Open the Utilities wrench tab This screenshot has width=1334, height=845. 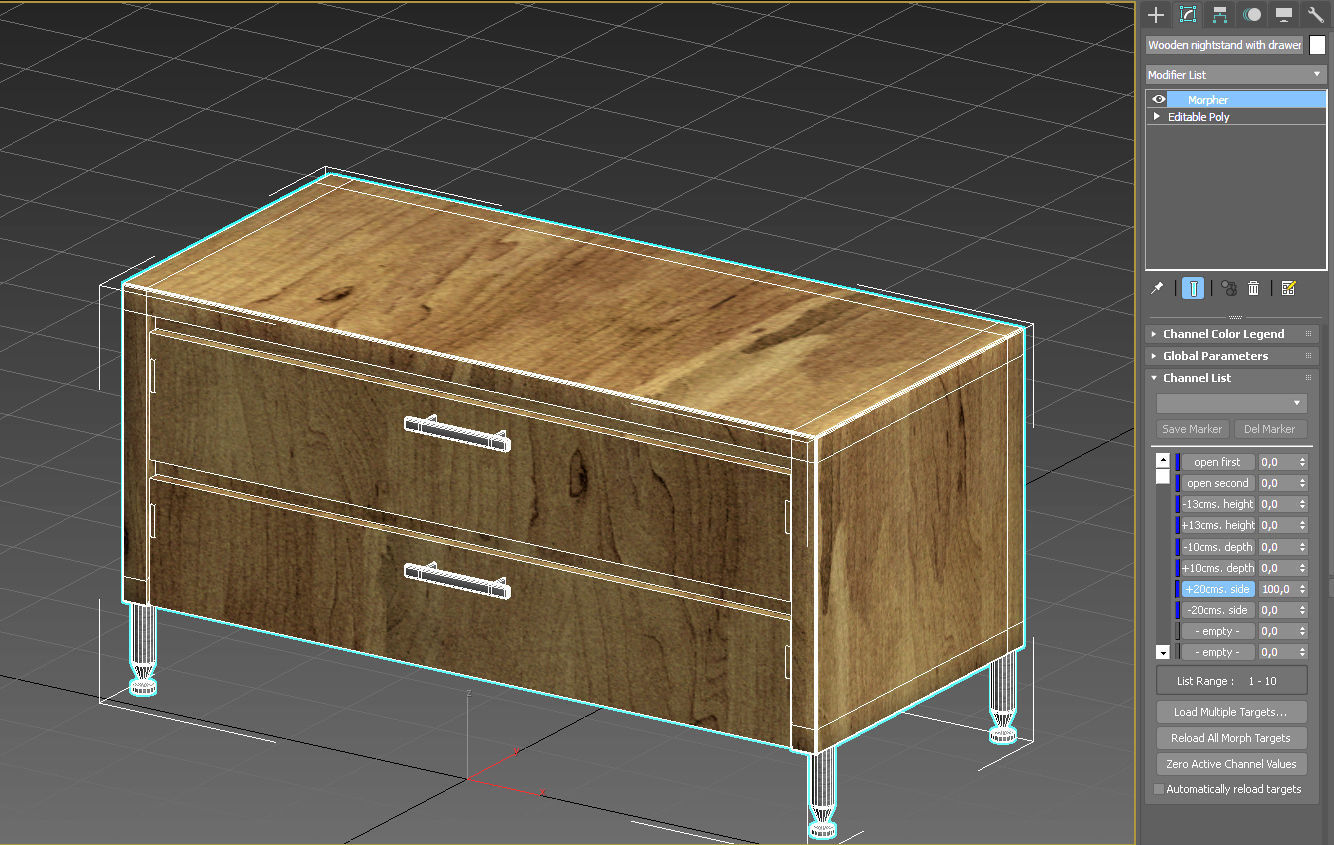click(1315, 14)
